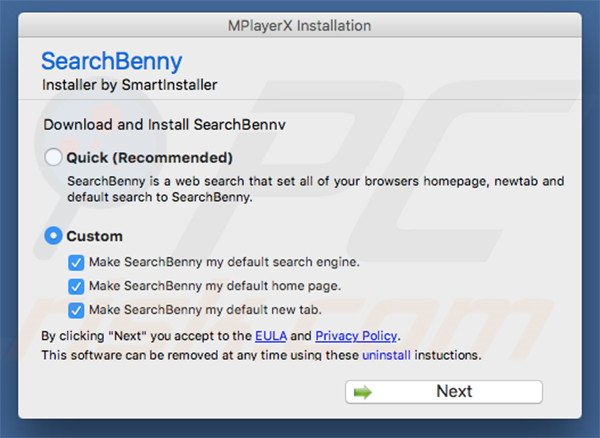Click the 'Quick (Recommended)' label text
This screenshot has height=438, width=600.
pyautogui.click(x=149, y=158)
